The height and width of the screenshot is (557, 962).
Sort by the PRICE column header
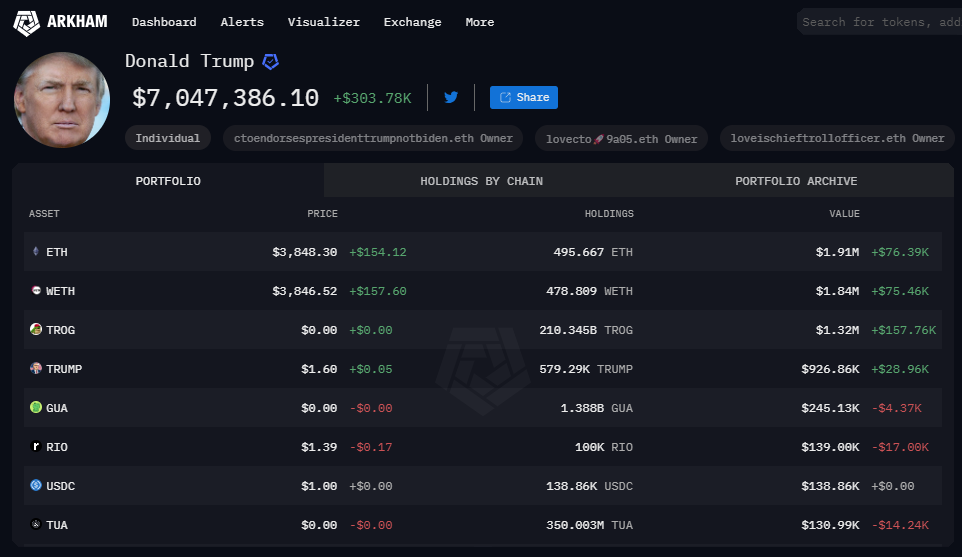point(323,213)
